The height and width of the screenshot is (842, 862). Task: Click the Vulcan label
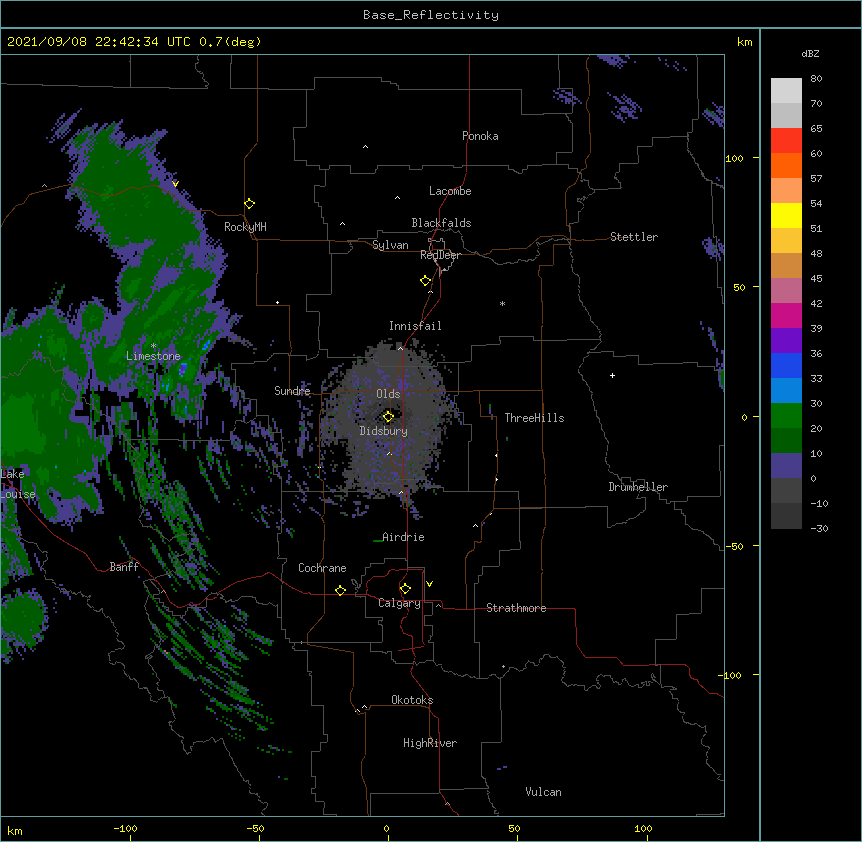pos(543,792)
